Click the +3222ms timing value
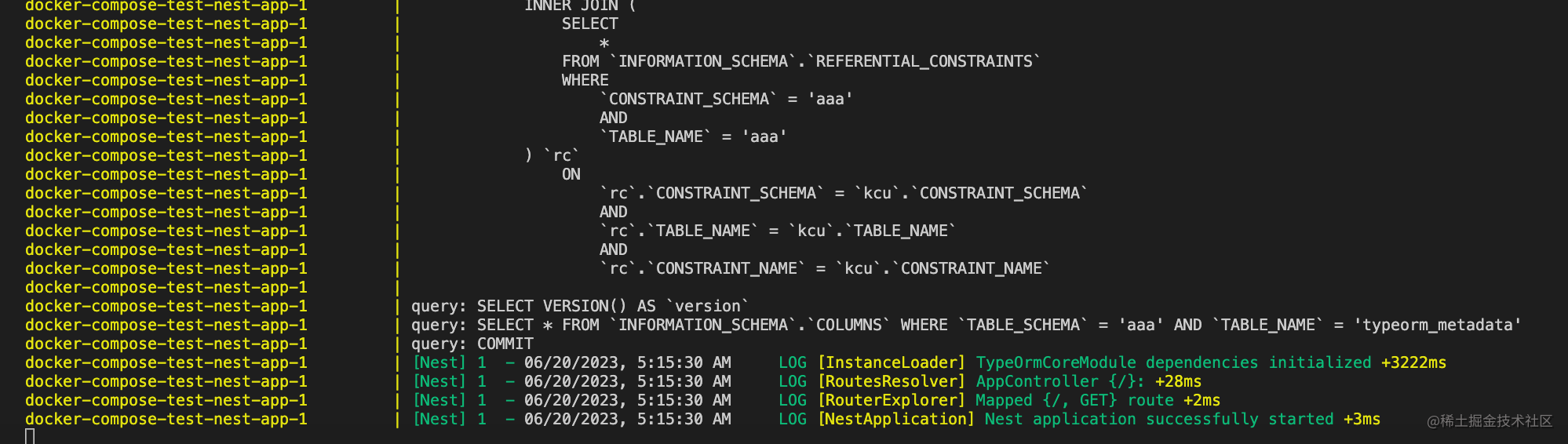Image resolution: width=1568 pixels, height=444 pixels. (x=1413, y=362)
